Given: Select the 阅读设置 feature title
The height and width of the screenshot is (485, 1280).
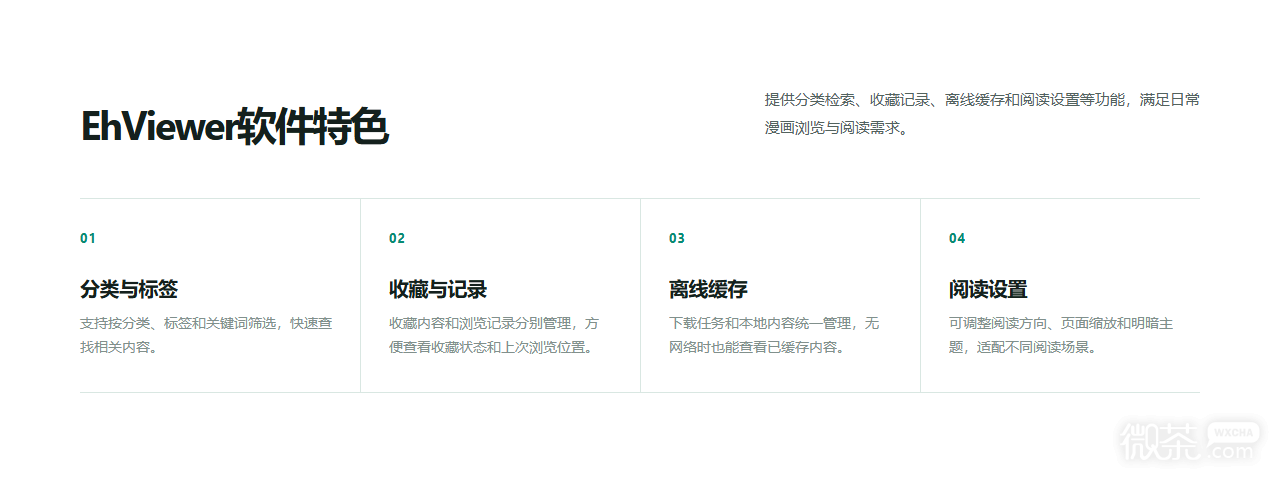Looking at the screenshot, I should pos(988,290).
